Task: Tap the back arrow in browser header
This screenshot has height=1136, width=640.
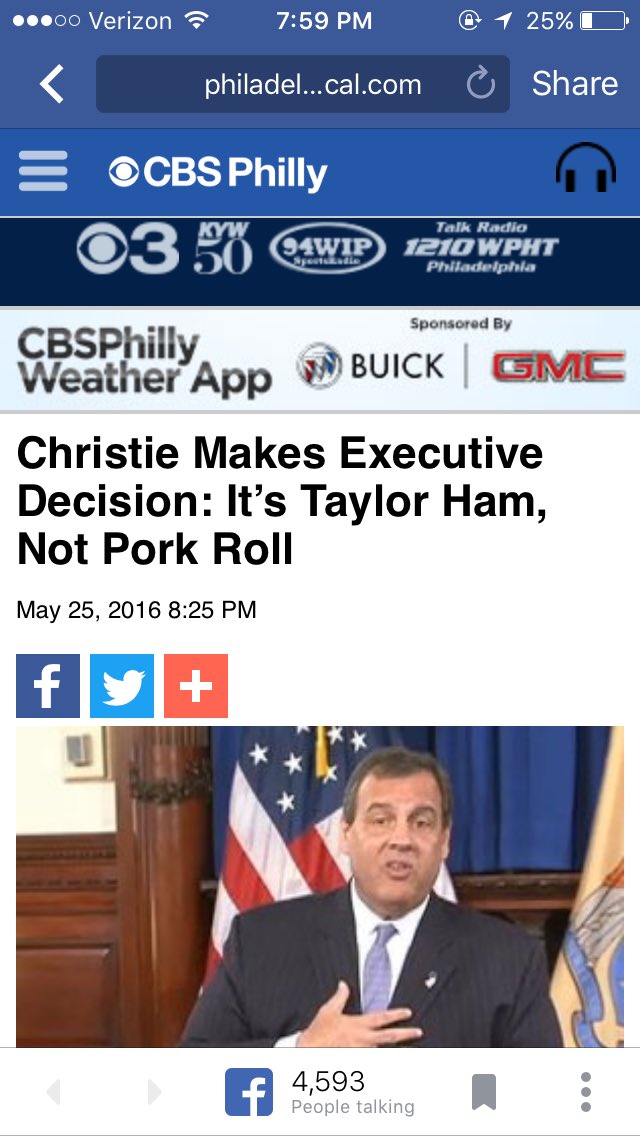Action: (x=51, y=84)
